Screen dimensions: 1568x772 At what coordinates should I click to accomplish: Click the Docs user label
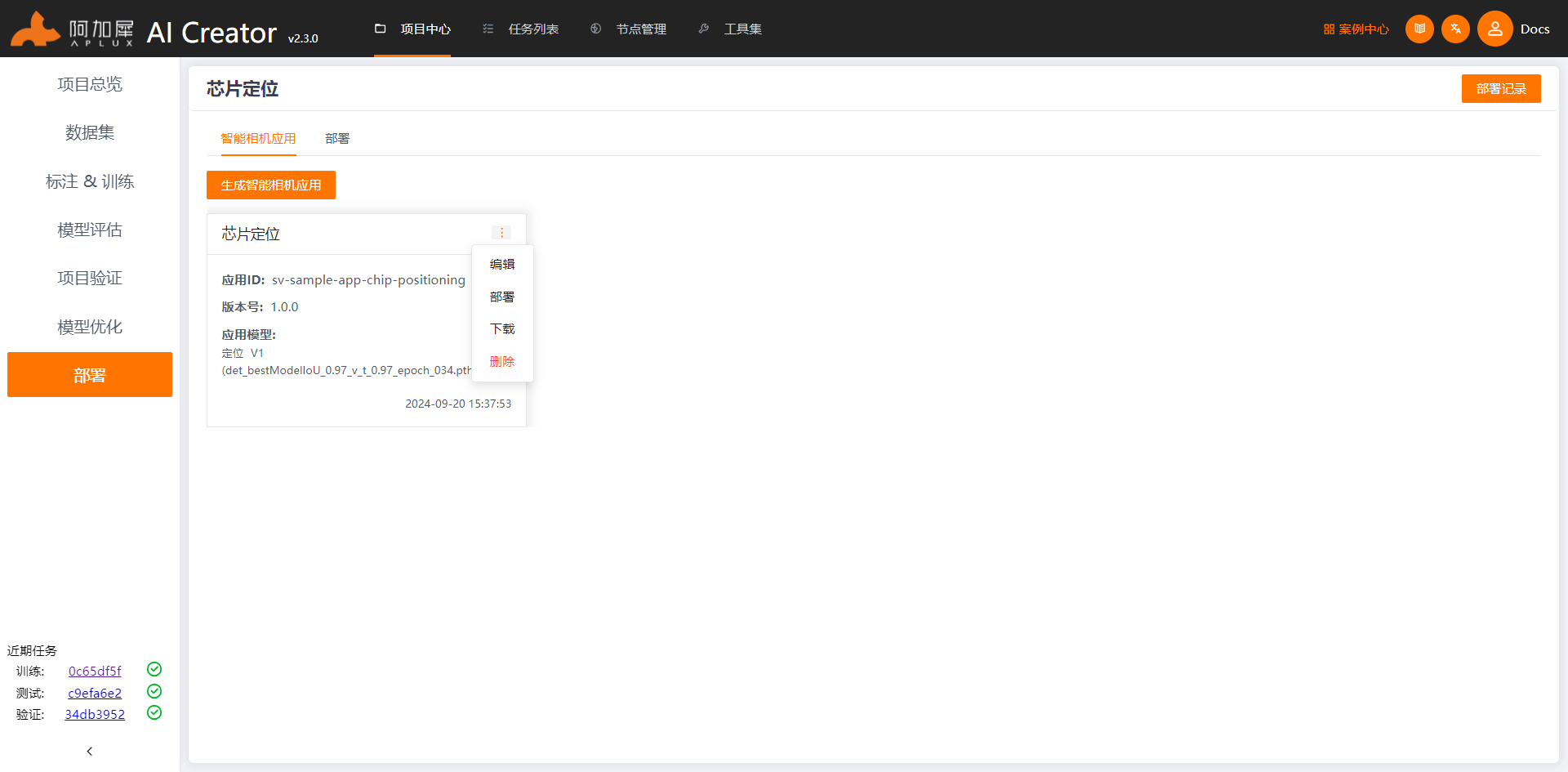[1535, 29]
